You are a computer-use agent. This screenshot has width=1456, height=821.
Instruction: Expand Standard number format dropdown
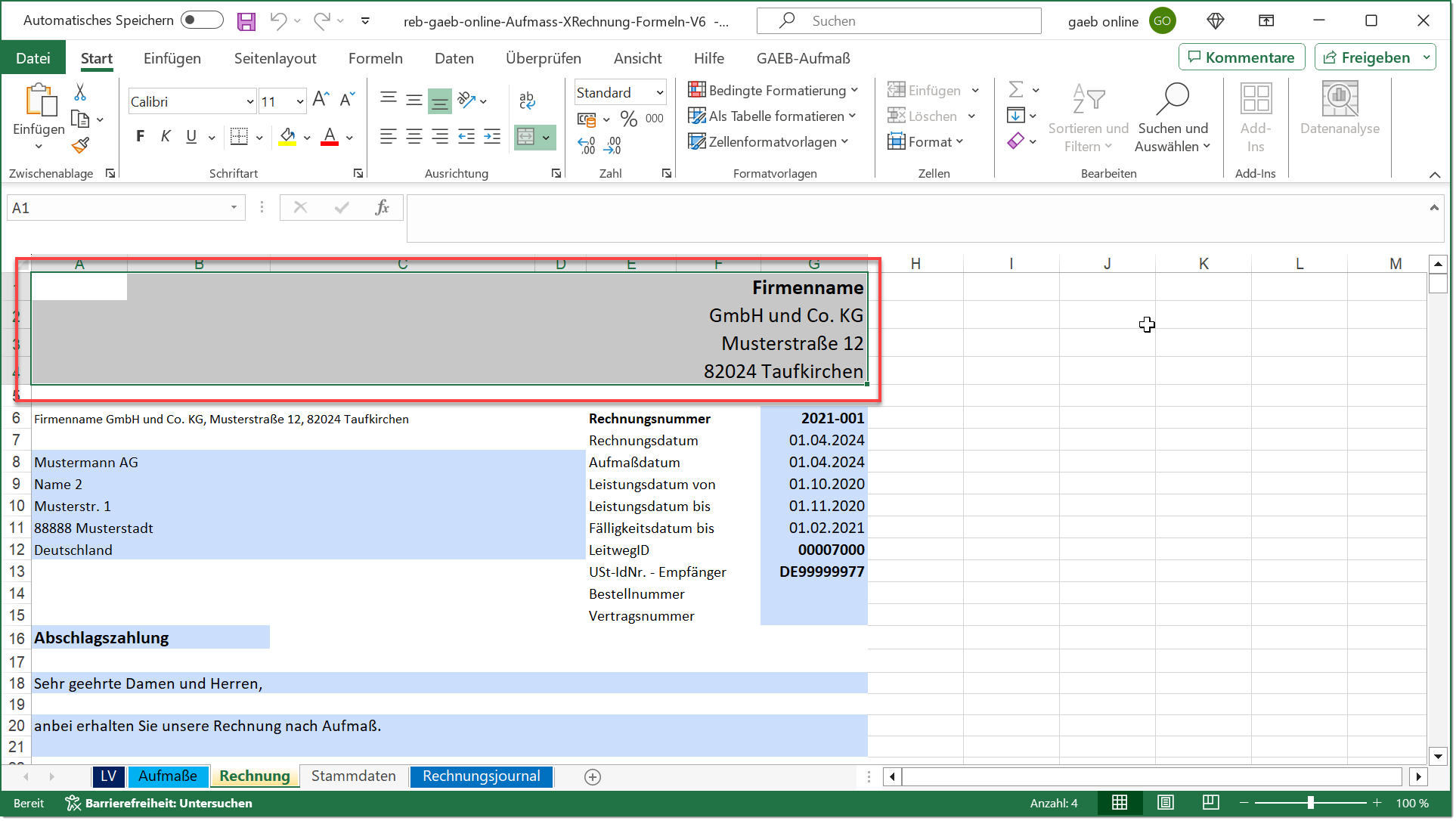659,92
